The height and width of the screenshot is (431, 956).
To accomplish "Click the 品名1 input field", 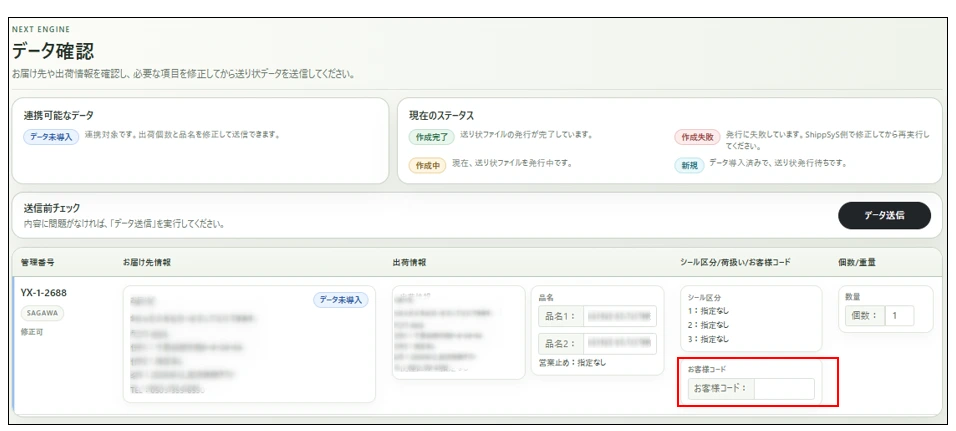I will point(619,316).
